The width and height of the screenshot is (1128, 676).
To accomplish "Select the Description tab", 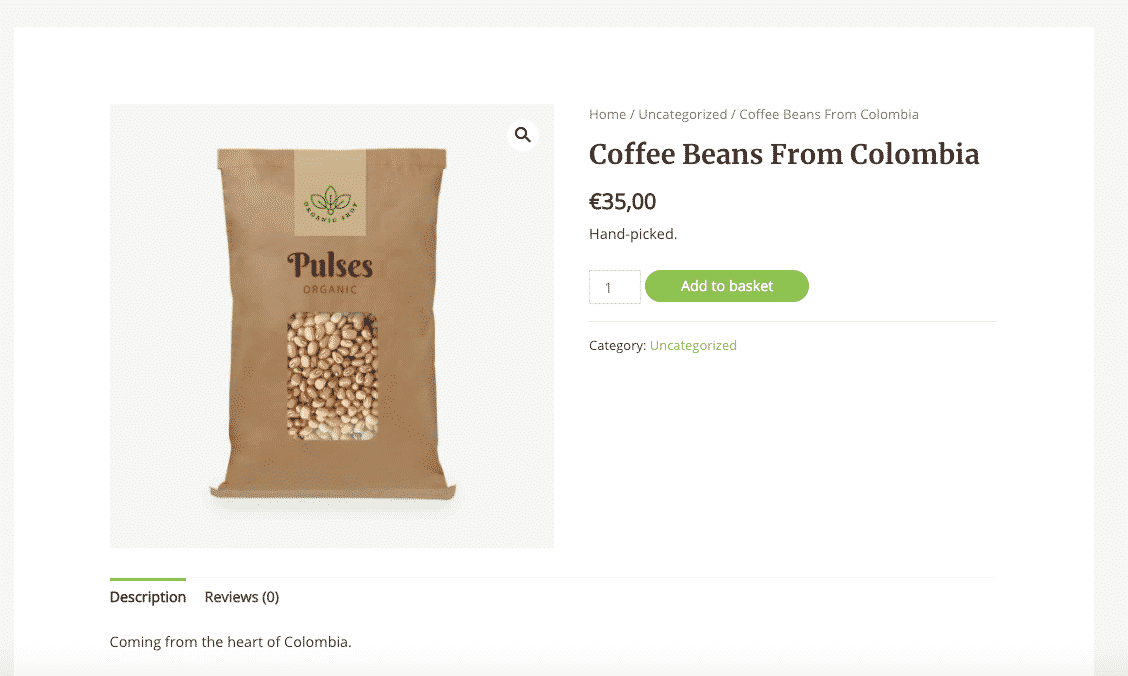I will click(x=147, y=596).
